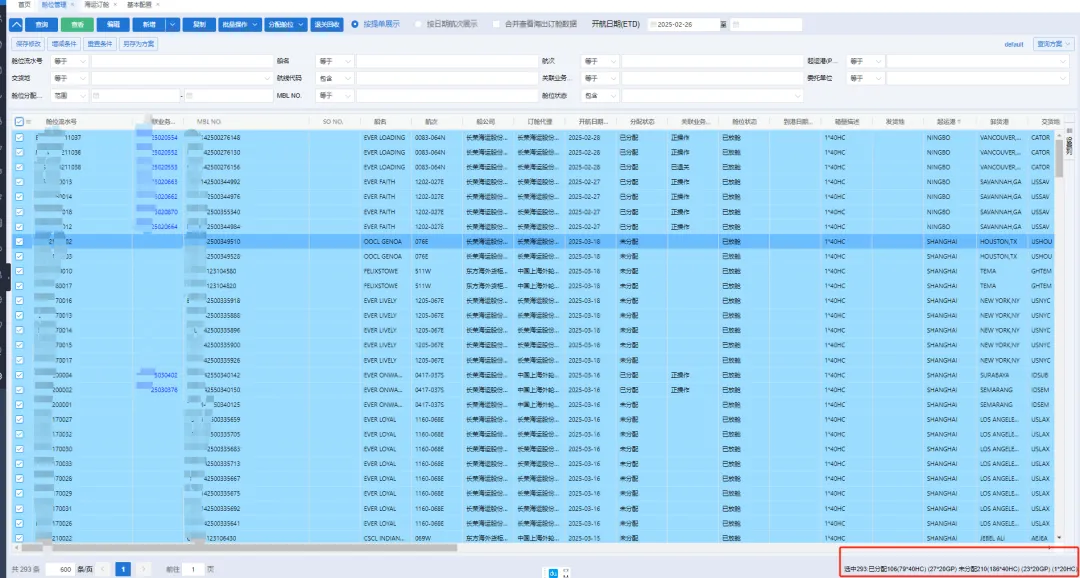Viewport: 1080px width, 578px height.
Task: Close the 舱位管理 tab
Action: pos(72,5)
